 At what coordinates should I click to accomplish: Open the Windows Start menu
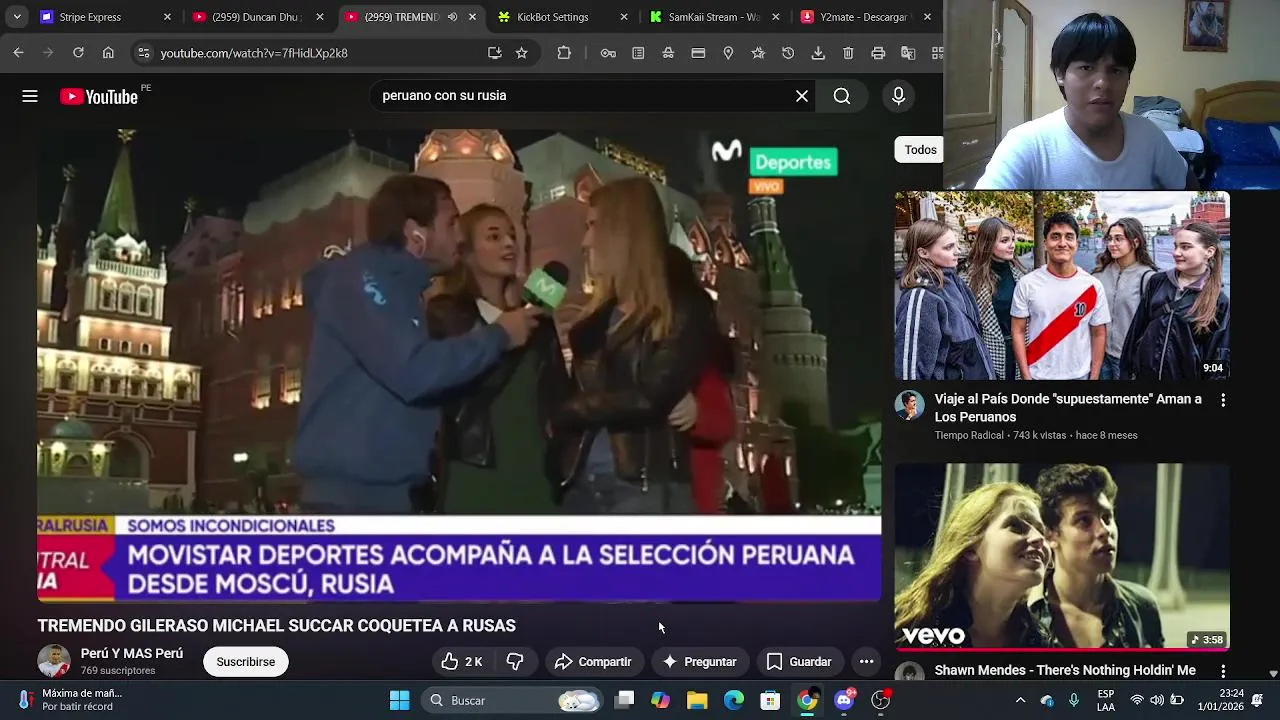[x=399, y=700]
